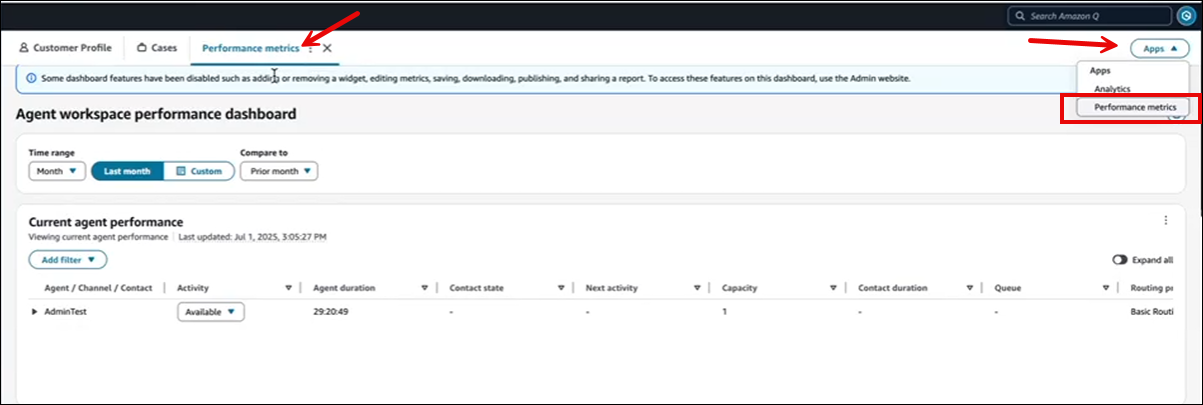This screenshot has height=405, width=1203.
Task: Click the info icon in the notice banner
Action: 31,78
